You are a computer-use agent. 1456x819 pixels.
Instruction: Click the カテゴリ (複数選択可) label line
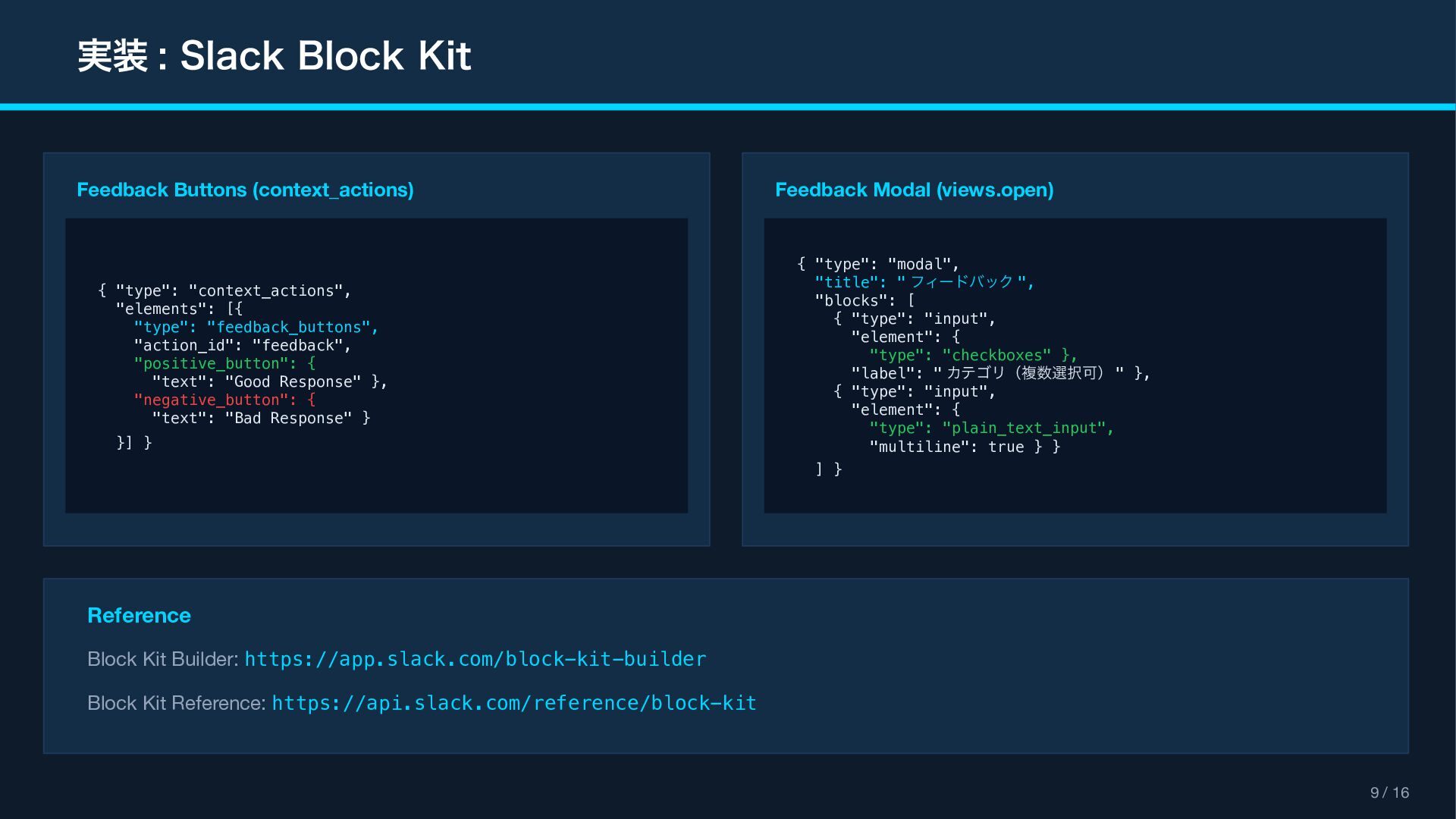coord(999,373)
